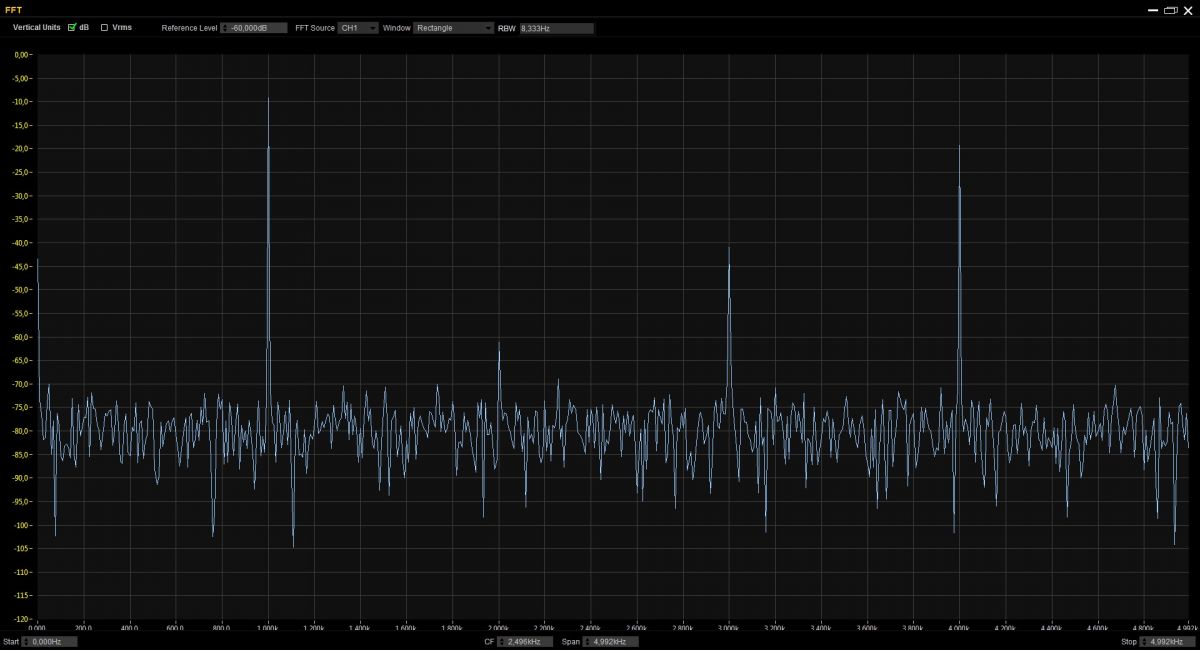Click the 1.000k frequency axis label

coord(268,628)
